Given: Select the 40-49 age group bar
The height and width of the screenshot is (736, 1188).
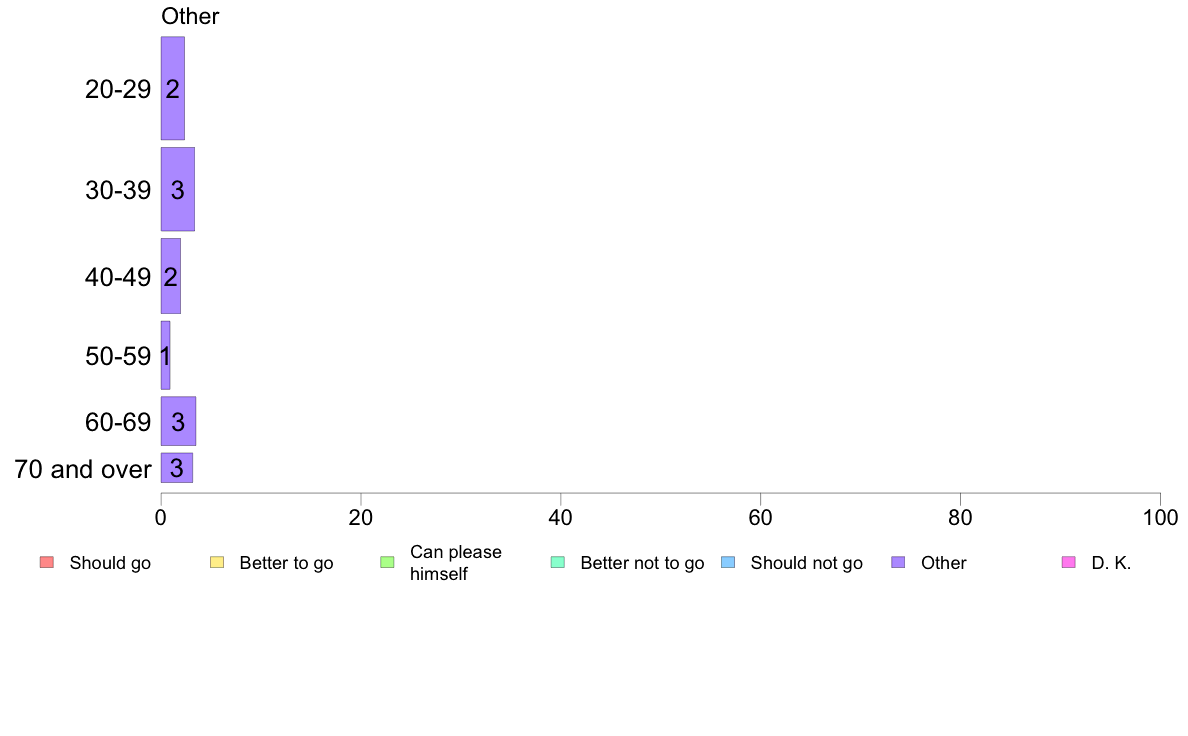Looking at the screenshot, I should coord(170,276).
